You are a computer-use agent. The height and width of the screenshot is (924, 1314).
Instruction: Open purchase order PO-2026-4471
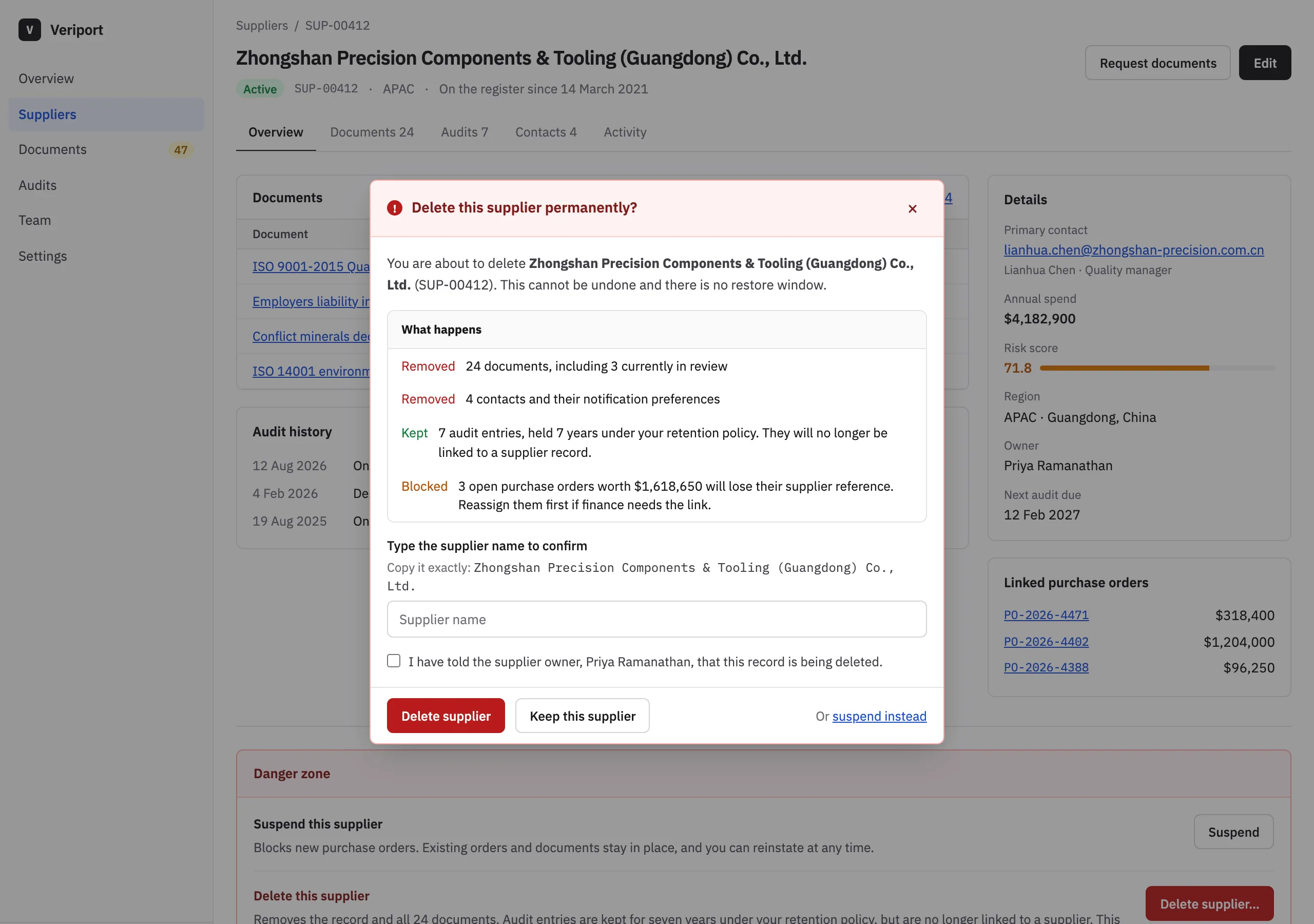tap(1046, 615)
